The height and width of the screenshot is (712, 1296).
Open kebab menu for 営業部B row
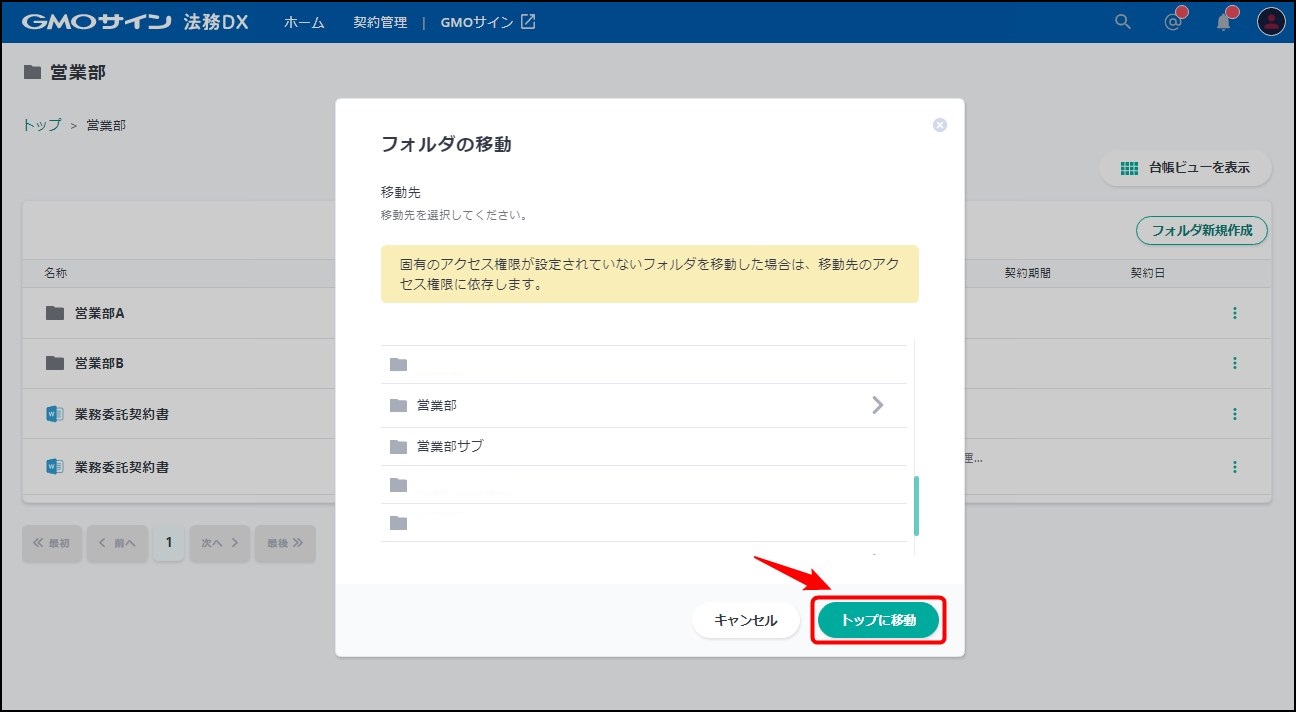click(x=1234, y=363)
